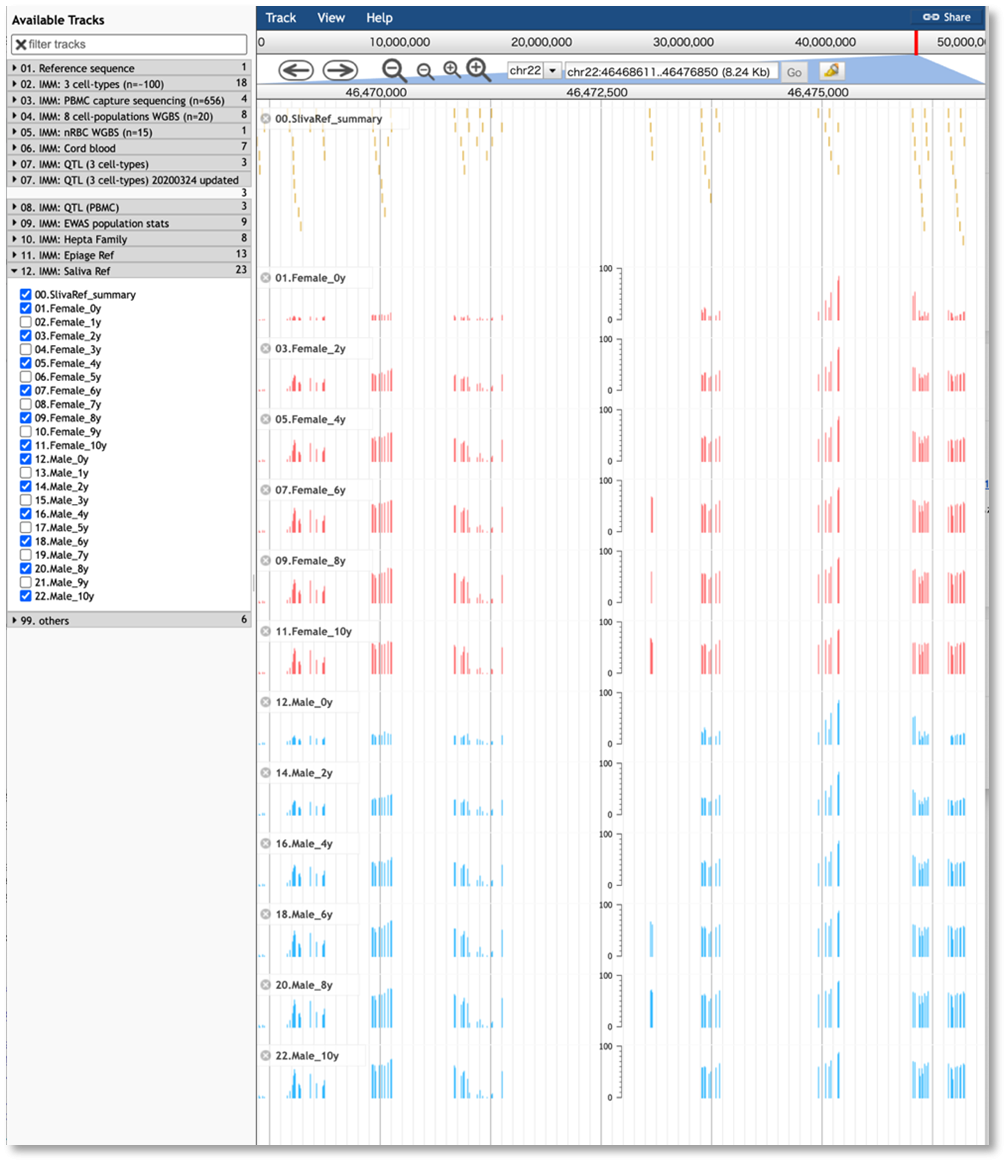Close the 01.Female_0y track
Image resolution: width=1008 pixels, height=1164 pixels.
tap(265, 278)
